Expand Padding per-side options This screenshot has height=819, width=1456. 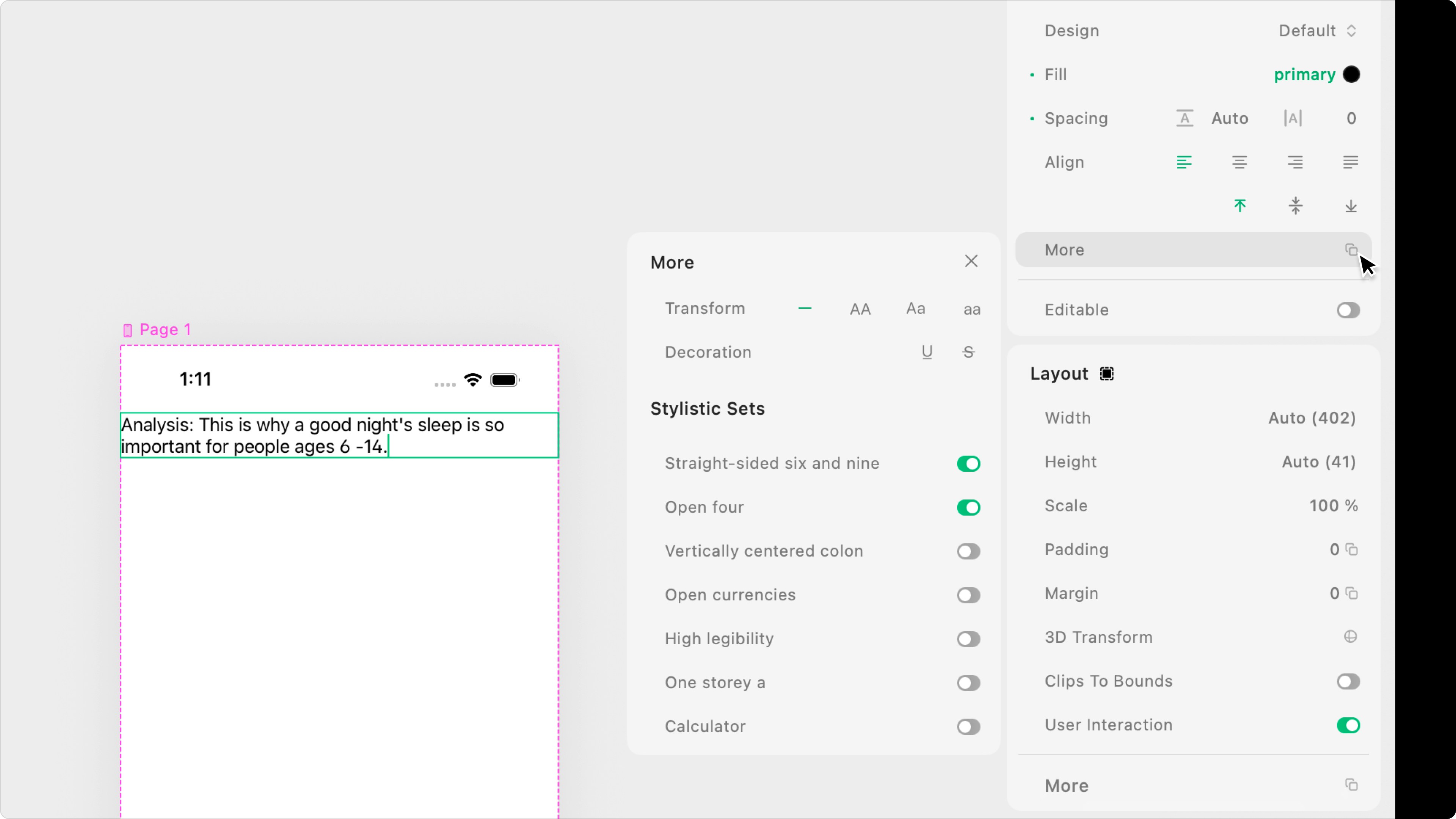click(1351, 549)
